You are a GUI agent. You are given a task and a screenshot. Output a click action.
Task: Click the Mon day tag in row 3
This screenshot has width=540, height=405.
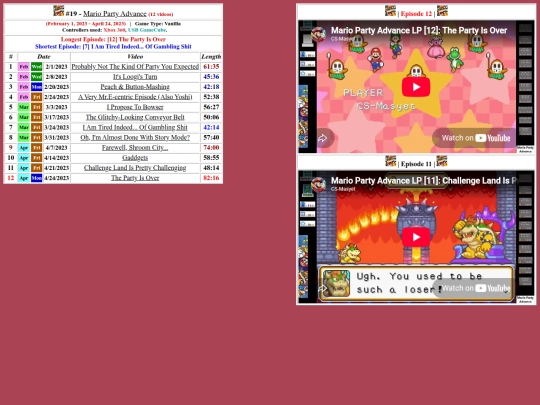pos(37,87)
